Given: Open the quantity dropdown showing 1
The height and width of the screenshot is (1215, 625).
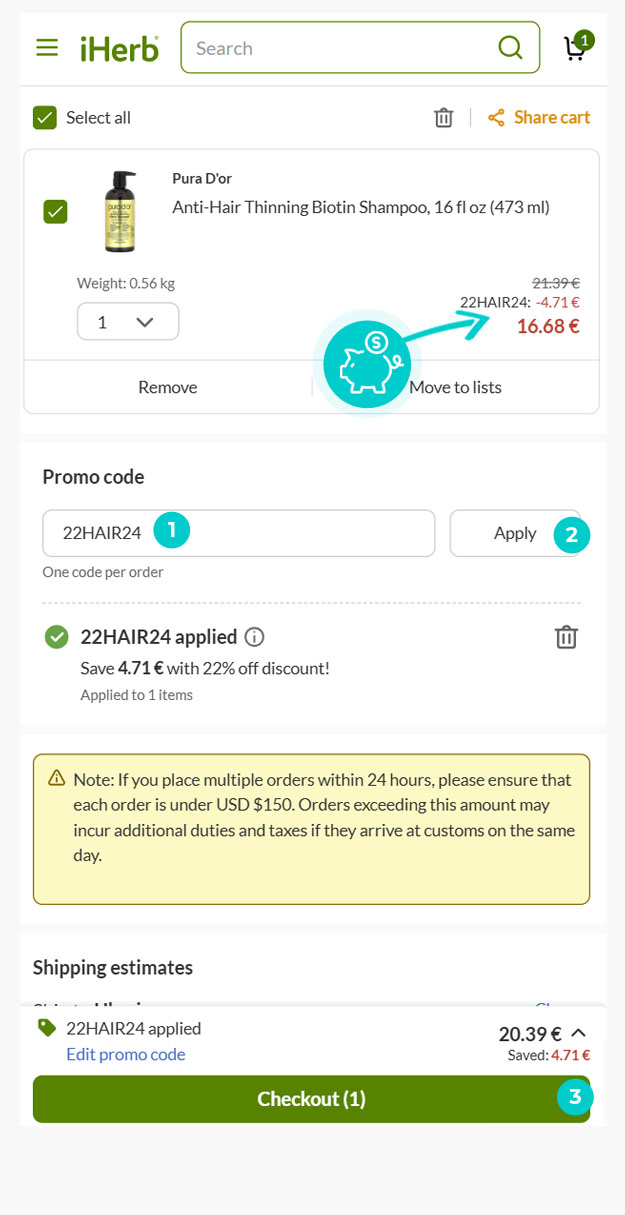Looking at the screenshot, I should click(128, 322).
